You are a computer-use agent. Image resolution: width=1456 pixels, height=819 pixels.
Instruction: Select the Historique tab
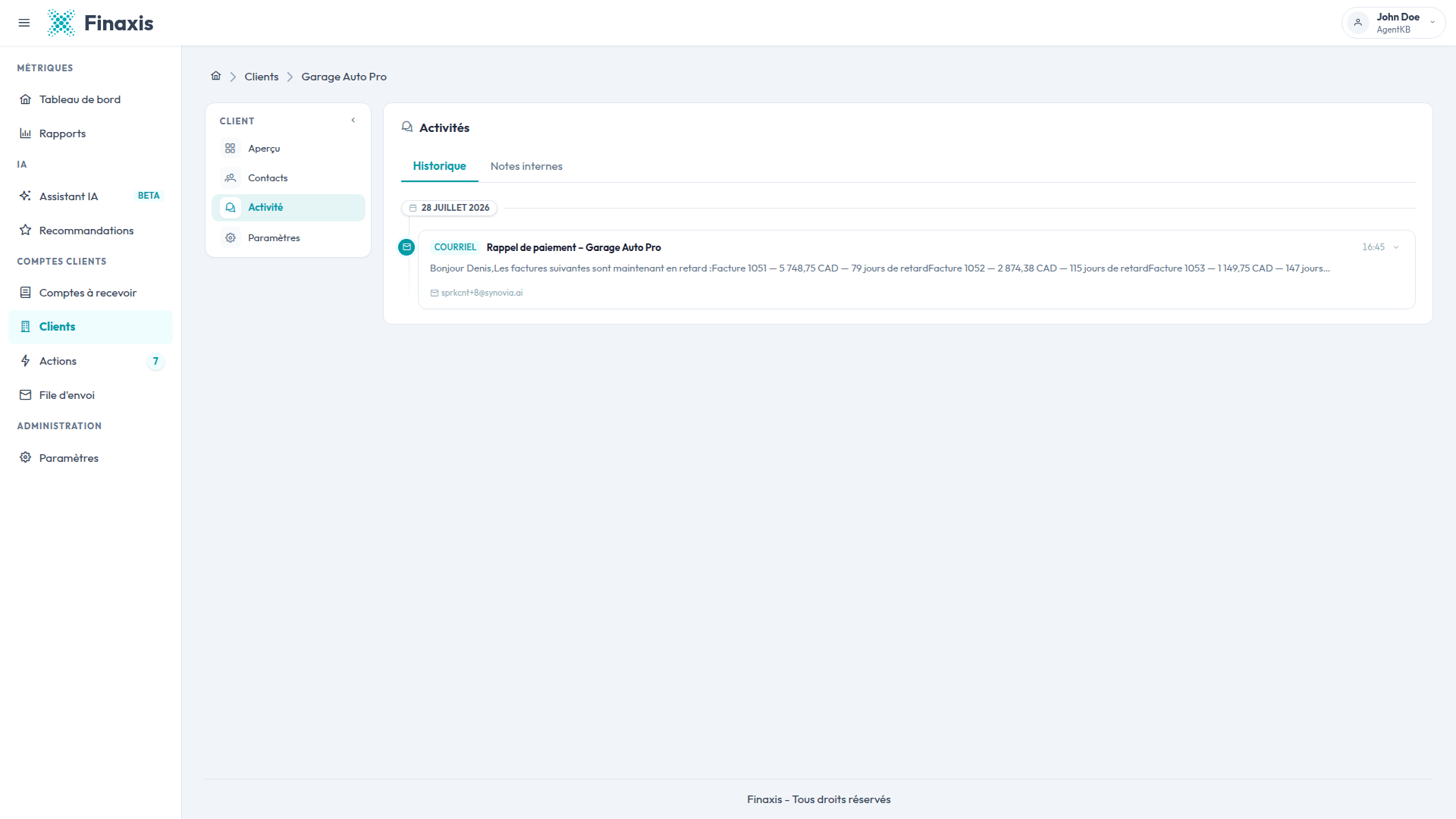tap(440, 166)
